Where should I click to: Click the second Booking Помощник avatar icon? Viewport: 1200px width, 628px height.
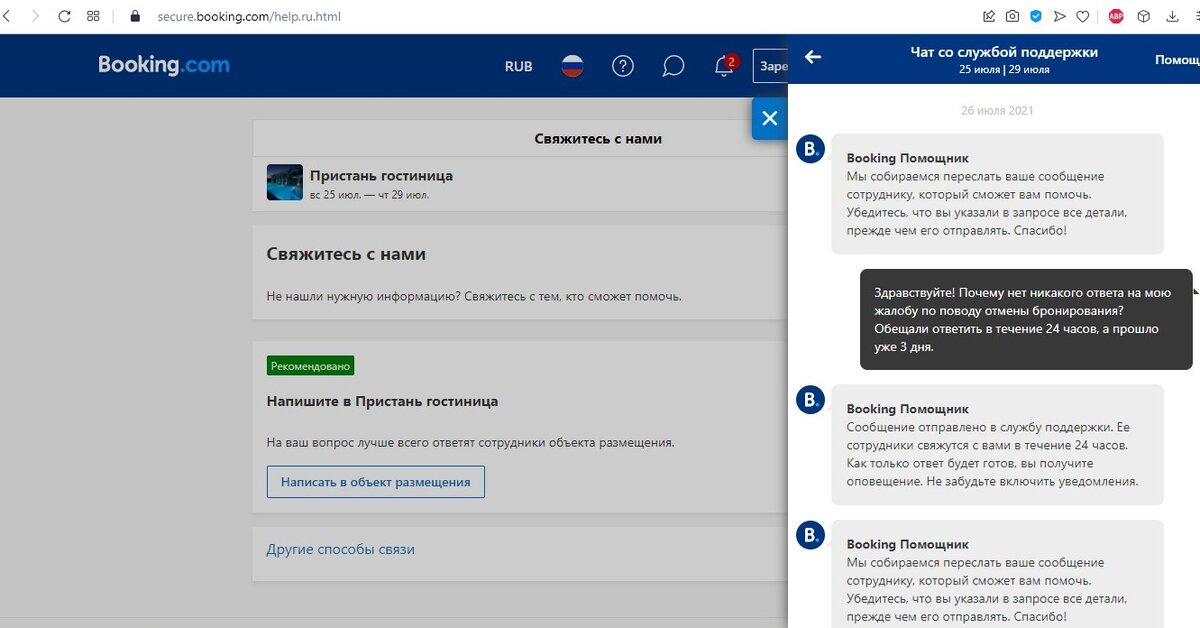[x=810, y=401]
